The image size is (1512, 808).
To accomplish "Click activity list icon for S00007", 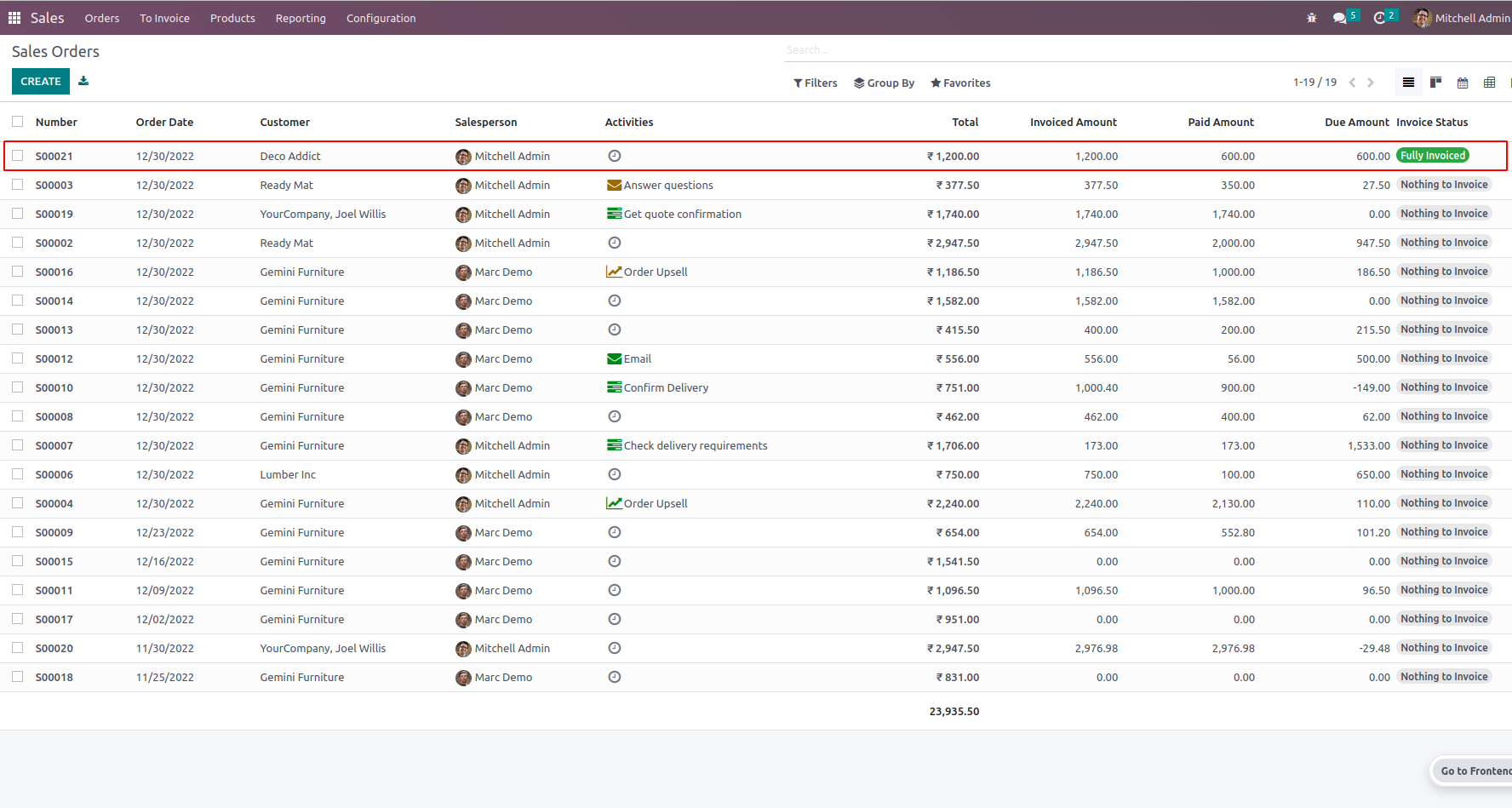I will coord(614,445).
